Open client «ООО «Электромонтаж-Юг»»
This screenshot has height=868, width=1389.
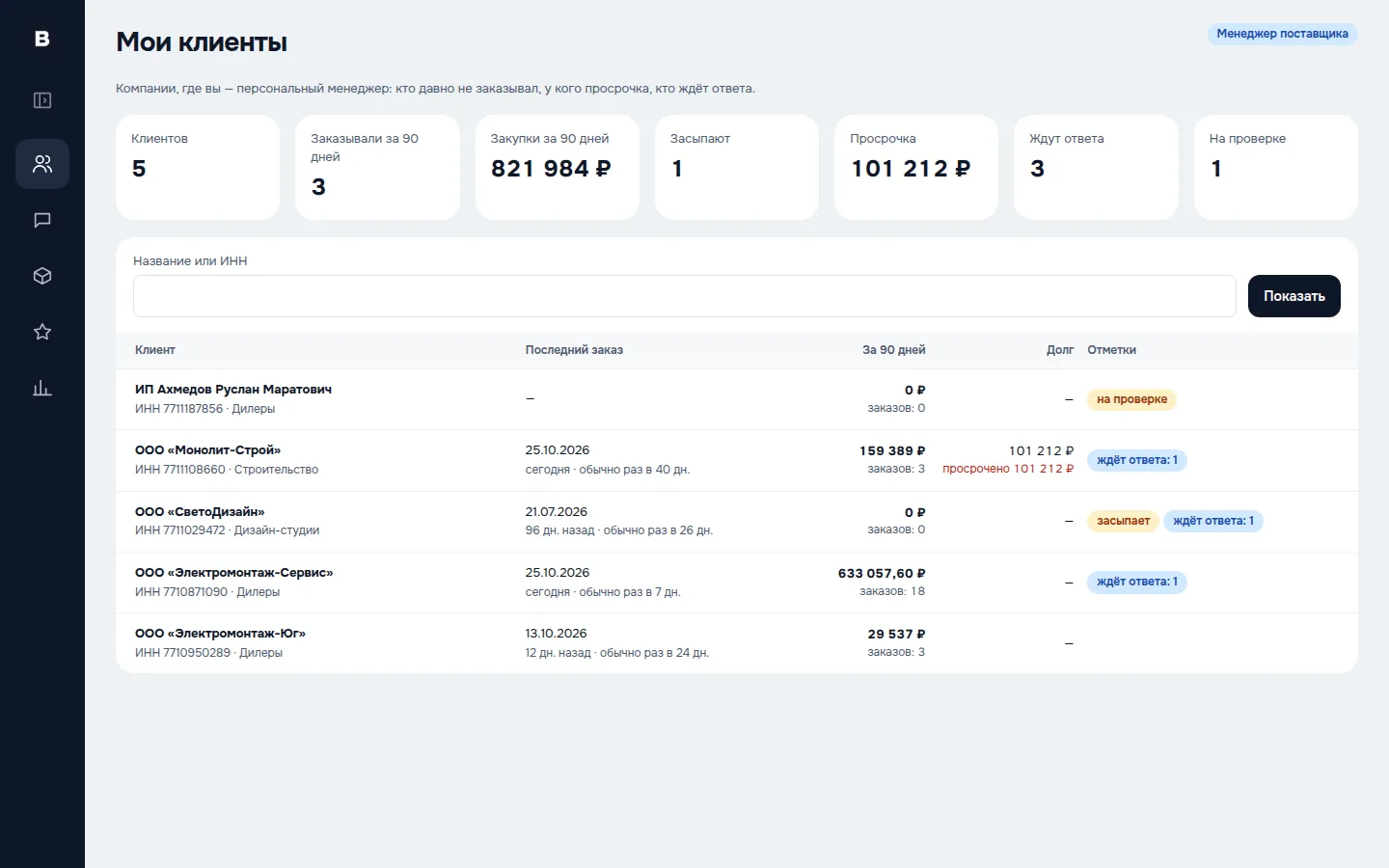[x=221, y=634]
